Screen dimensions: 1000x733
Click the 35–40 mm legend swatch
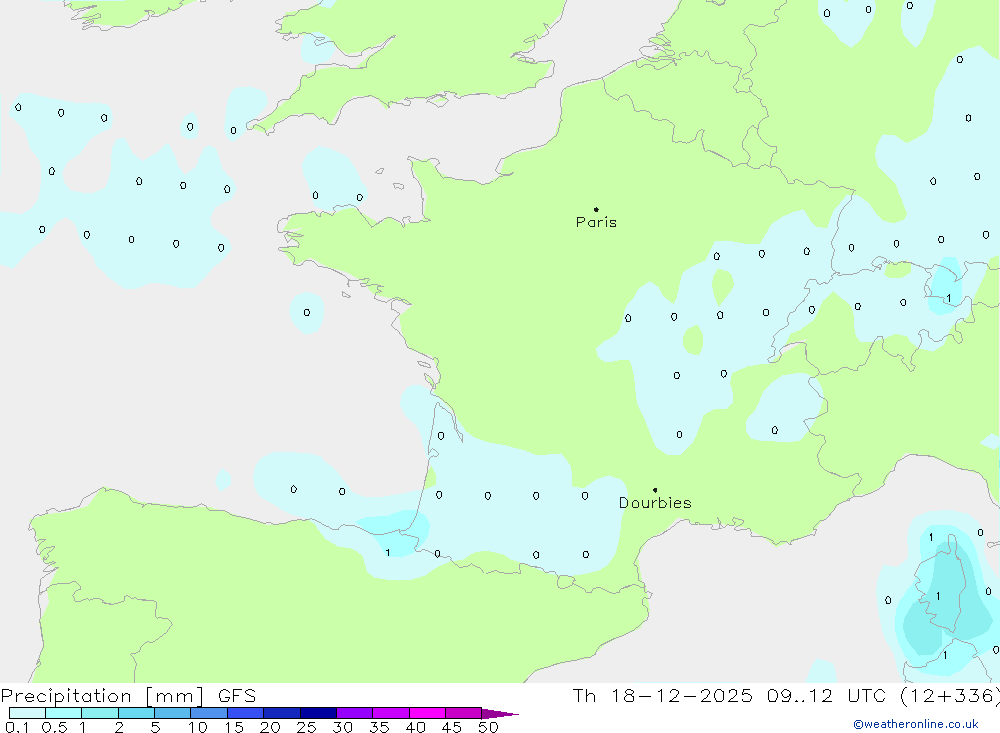point(390,713)
